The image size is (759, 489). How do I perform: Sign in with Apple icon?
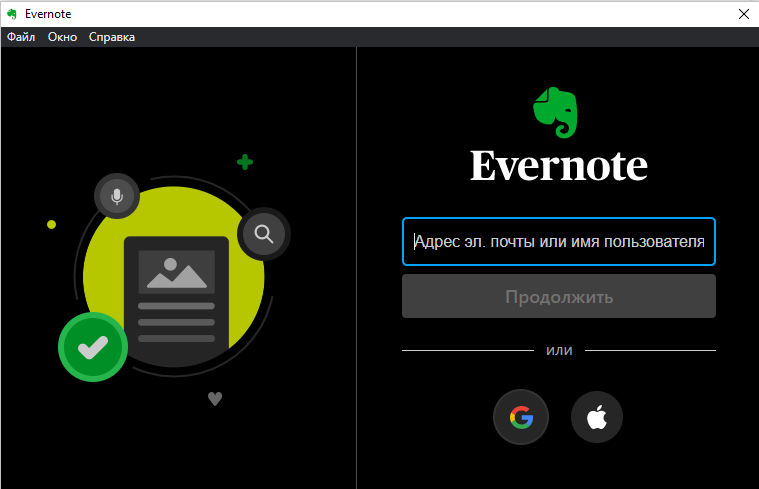tap(597, 417)
